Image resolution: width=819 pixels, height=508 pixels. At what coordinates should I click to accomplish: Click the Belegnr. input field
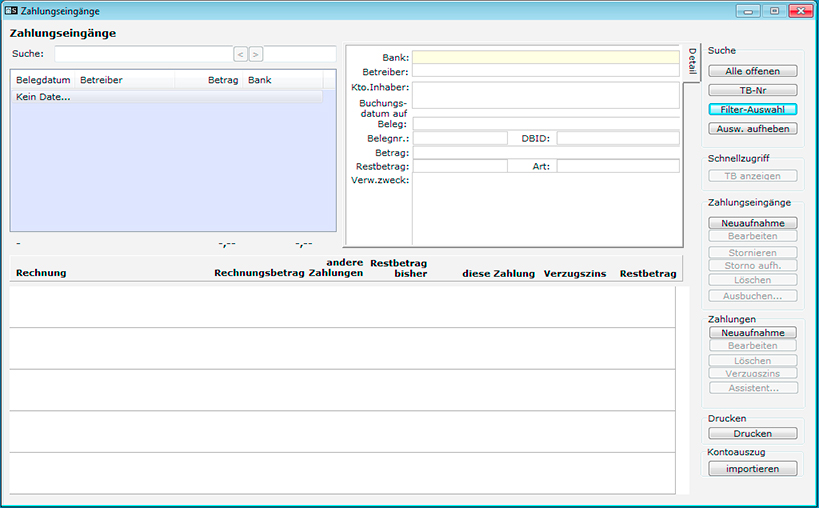pos(460,138)
